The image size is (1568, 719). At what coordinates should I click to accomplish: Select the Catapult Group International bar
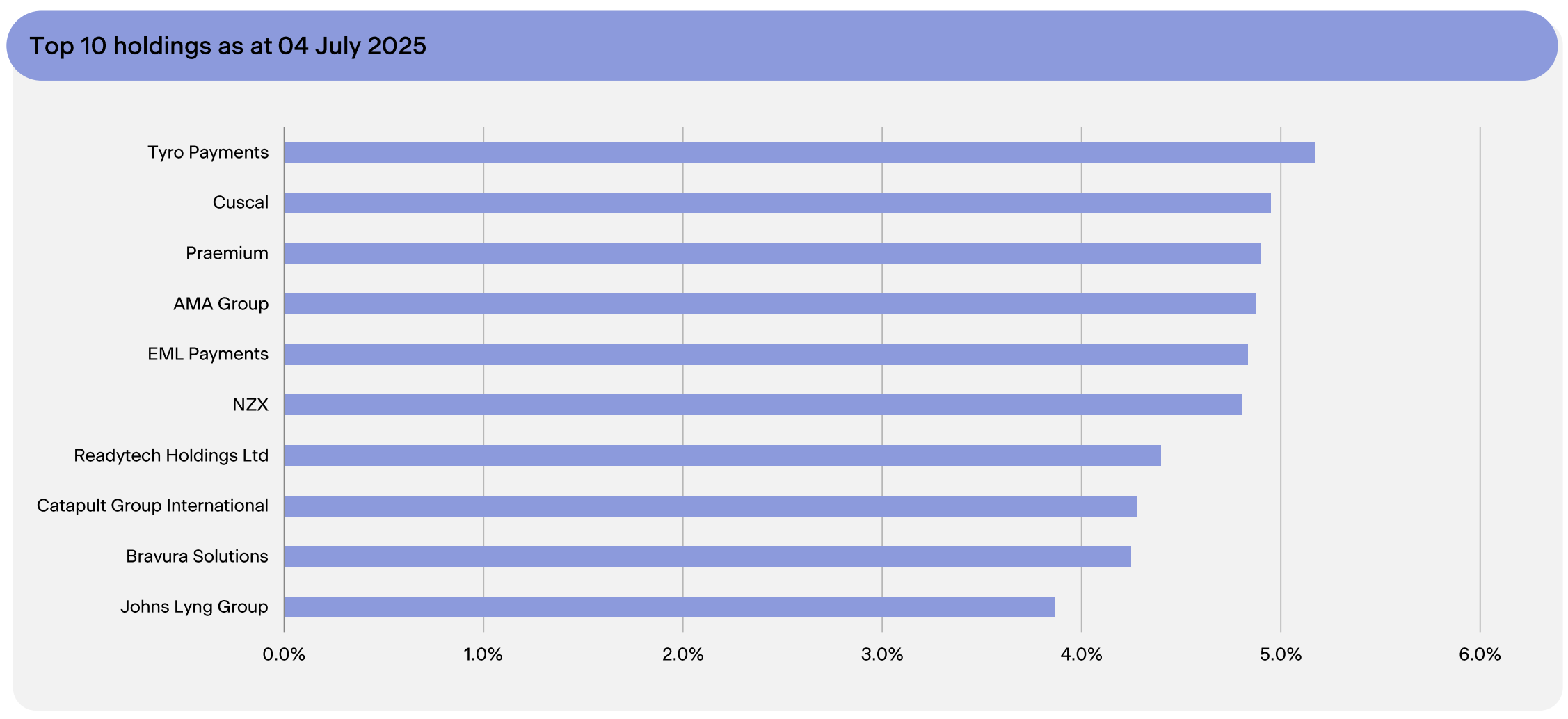710,506
